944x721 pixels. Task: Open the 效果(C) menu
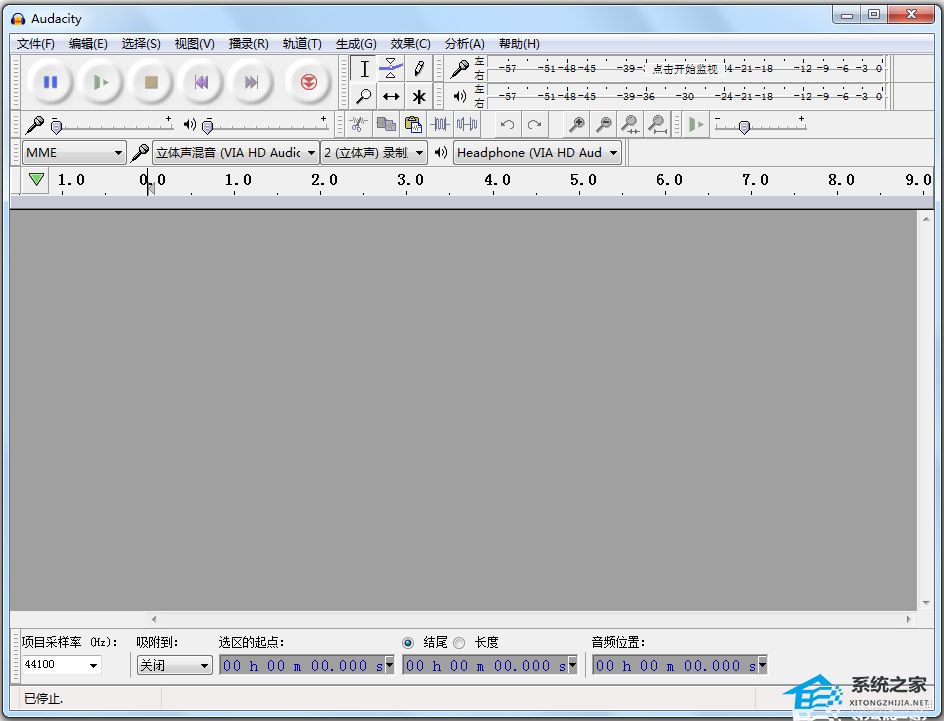click(x=411, y=44)
